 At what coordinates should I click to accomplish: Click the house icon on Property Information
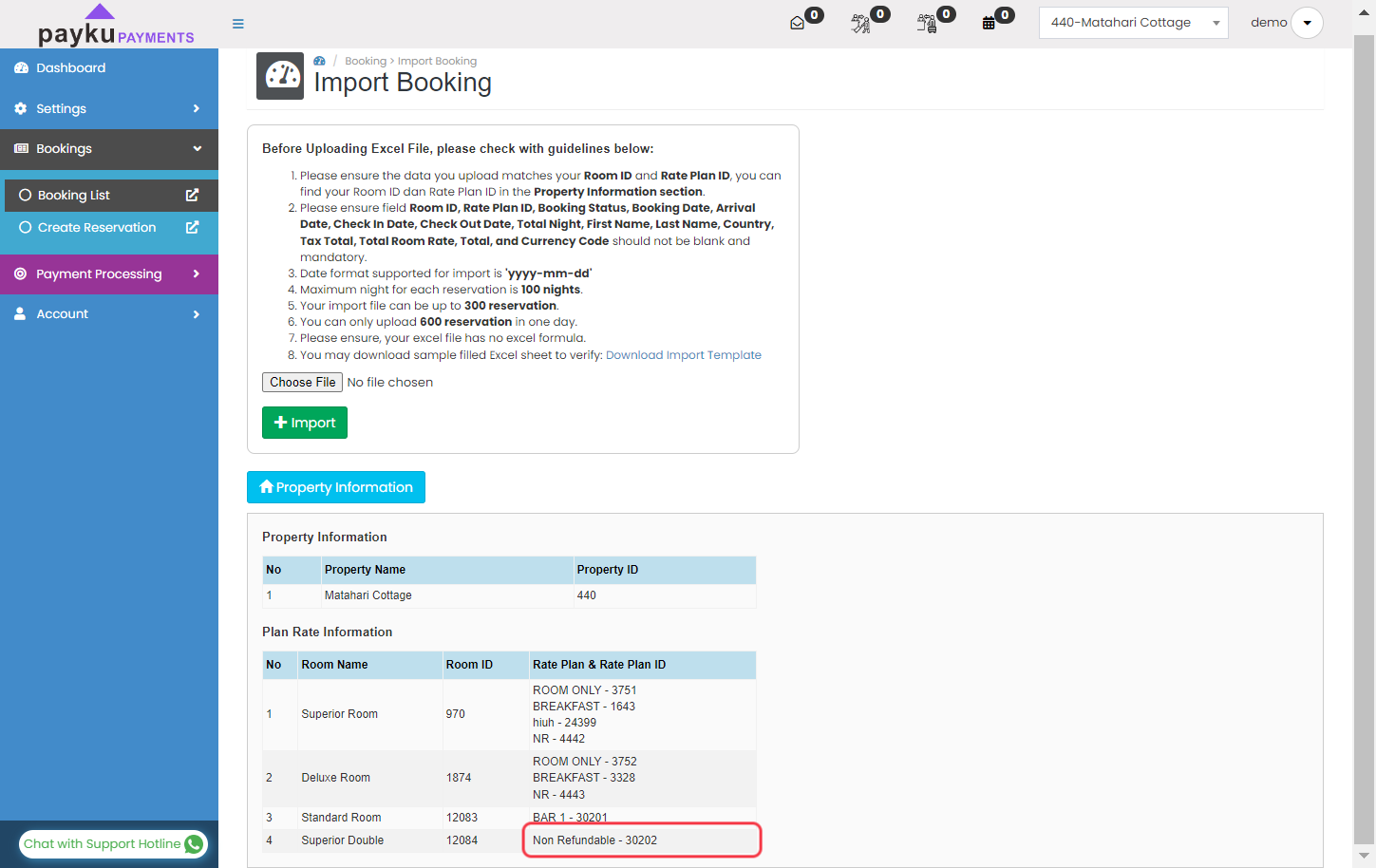[266, 486]
